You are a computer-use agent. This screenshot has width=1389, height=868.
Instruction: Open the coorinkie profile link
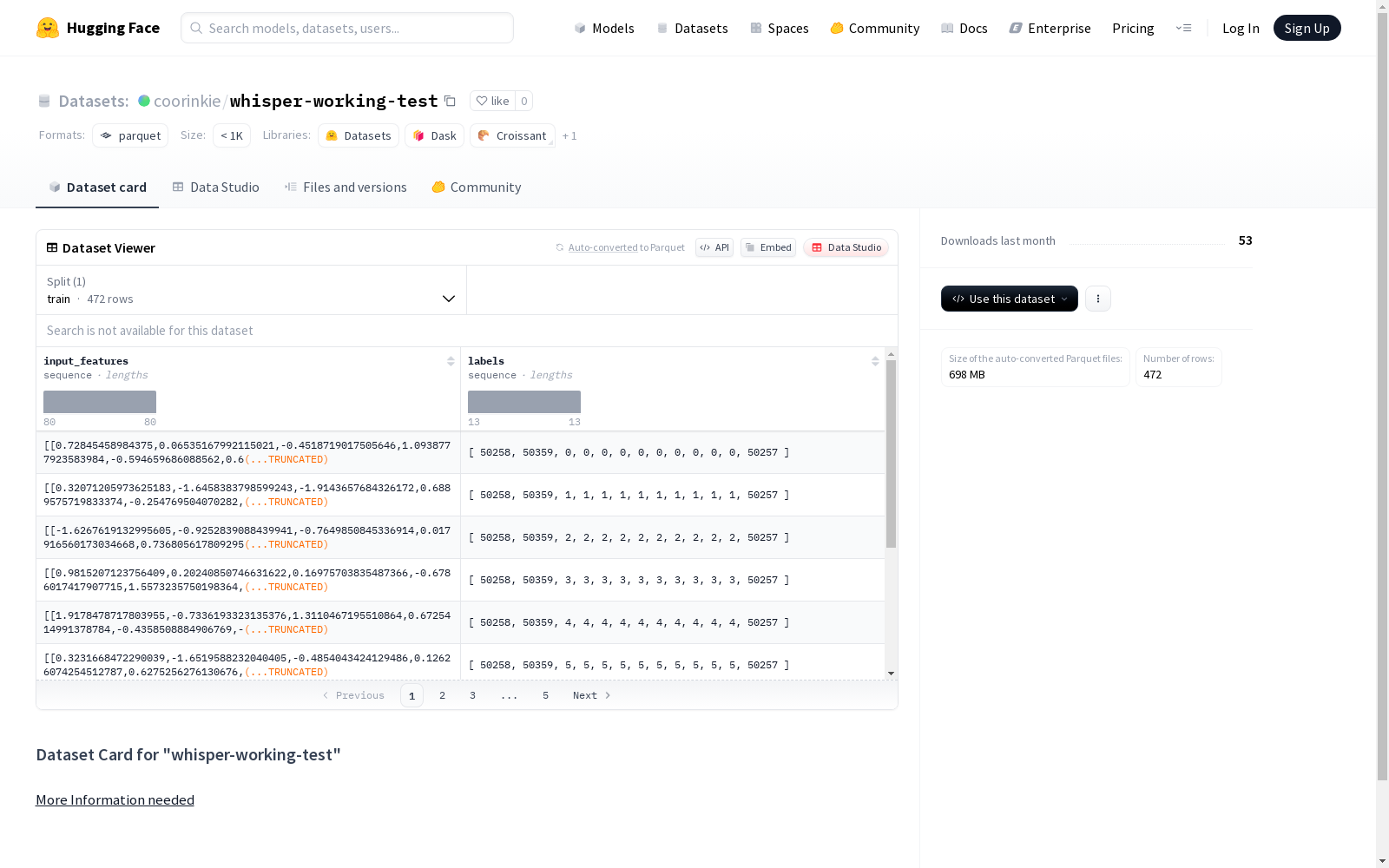pos(187,101)
